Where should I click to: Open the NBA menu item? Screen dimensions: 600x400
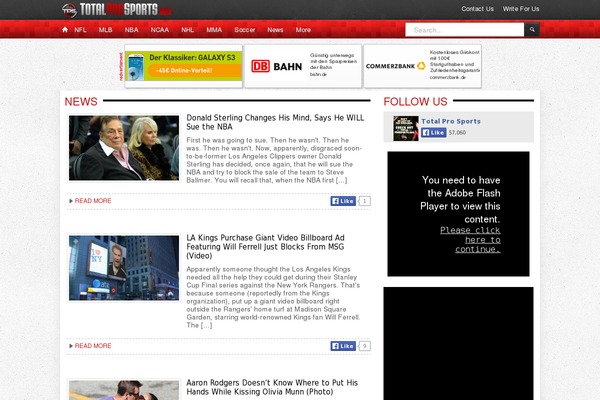click(131, 30)
